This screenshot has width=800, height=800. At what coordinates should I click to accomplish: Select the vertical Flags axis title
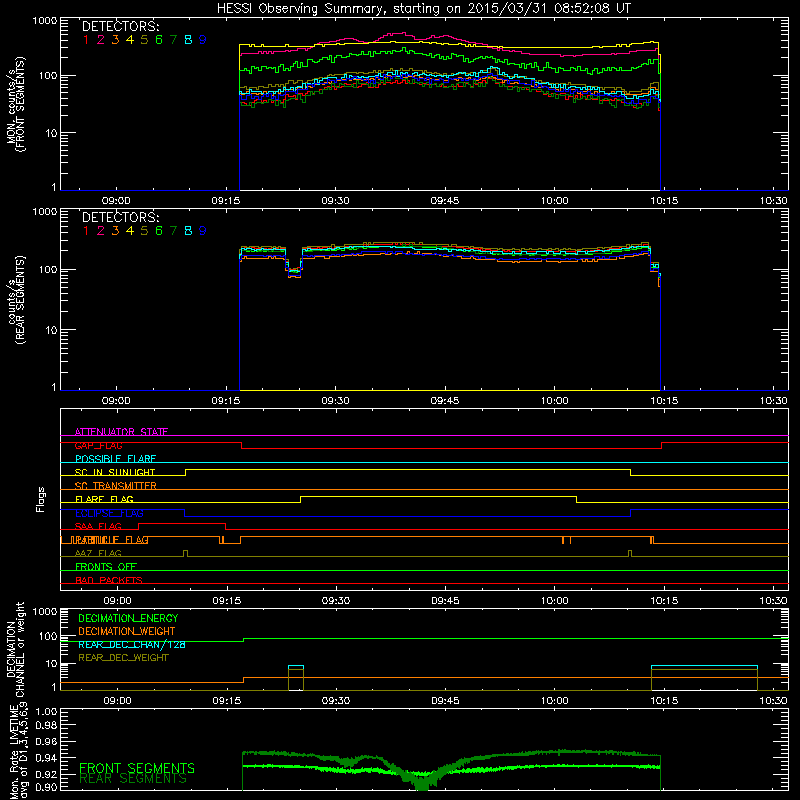click(41, 499)
